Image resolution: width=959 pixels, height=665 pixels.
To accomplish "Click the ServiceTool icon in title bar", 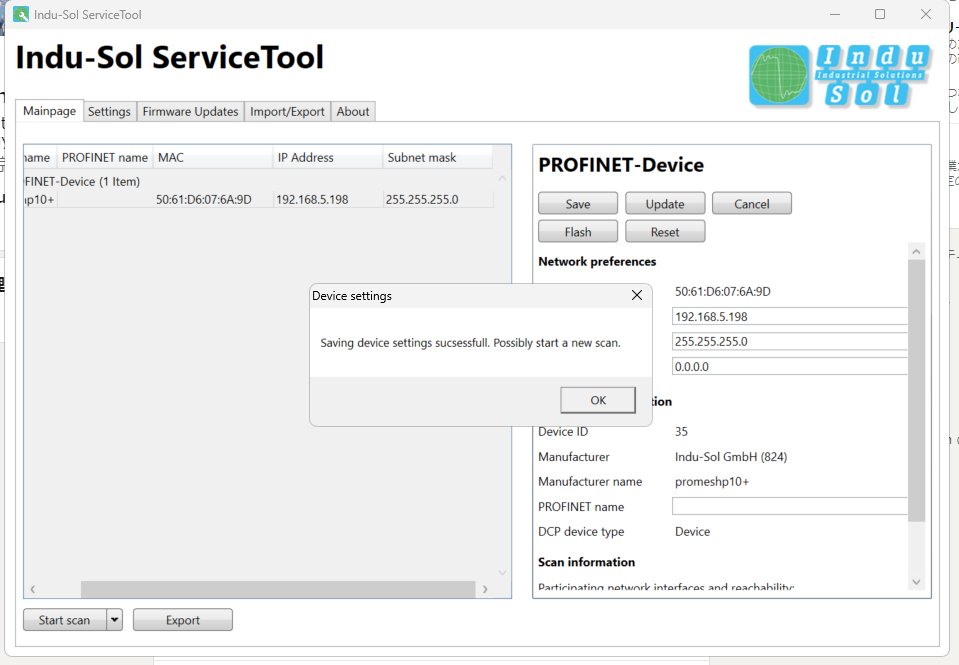I will [x=21, y=14].
